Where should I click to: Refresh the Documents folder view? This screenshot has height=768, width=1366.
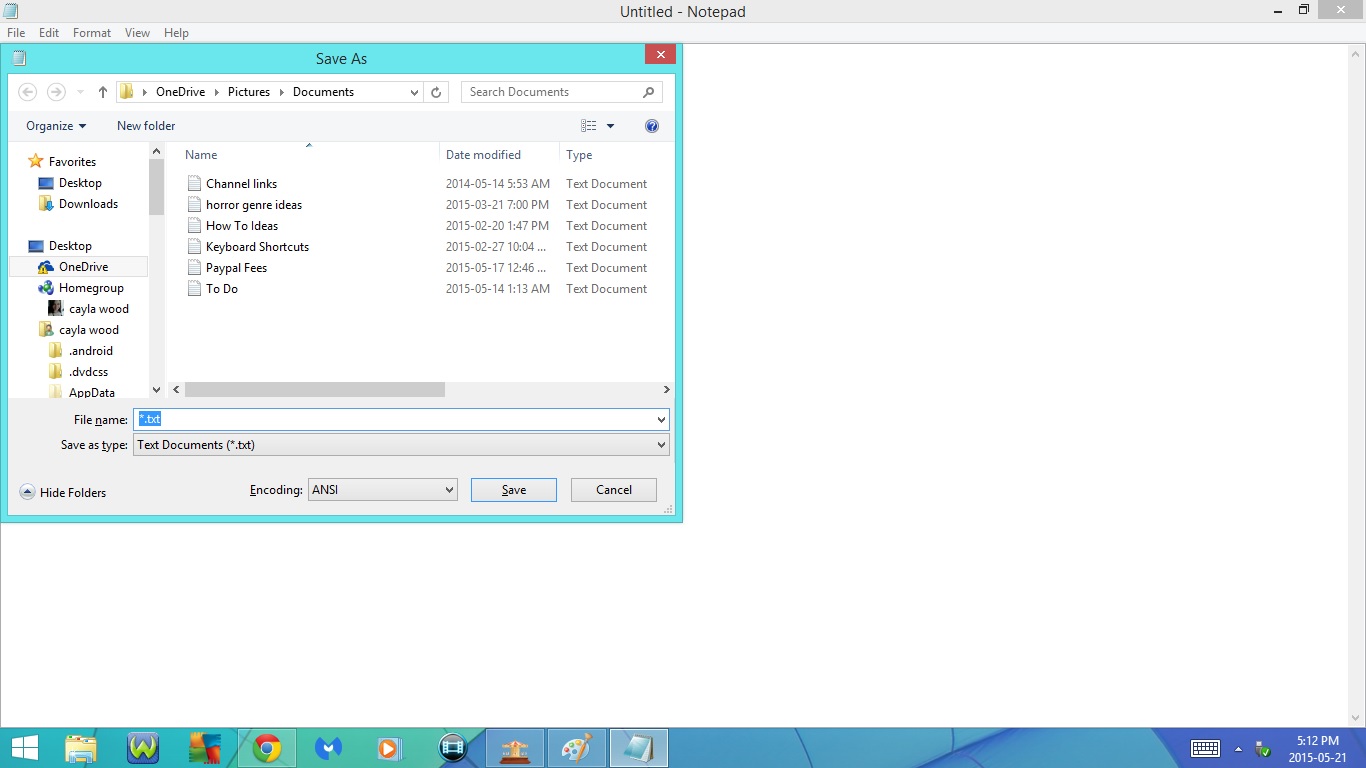click(x=436, y=91)
